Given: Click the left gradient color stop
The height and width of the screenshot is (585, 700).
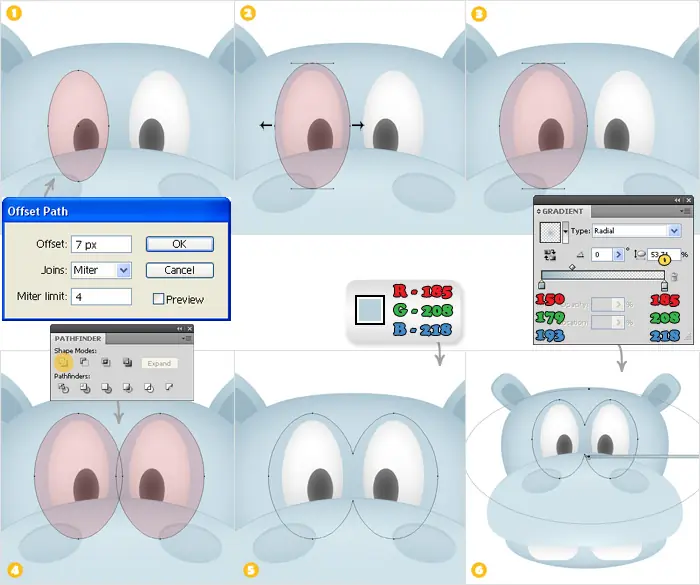Looking at the screenshot, I should coord(542,285).
